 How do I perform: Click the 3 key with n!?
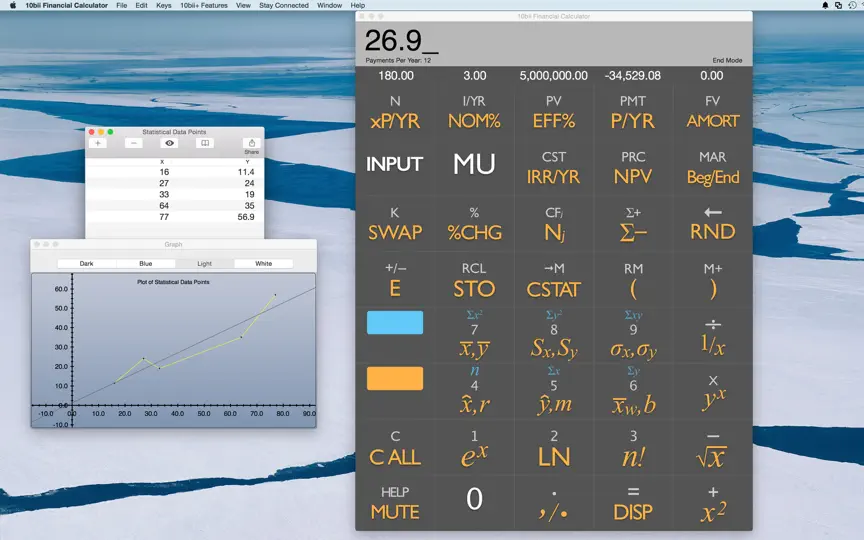(633, 449)
